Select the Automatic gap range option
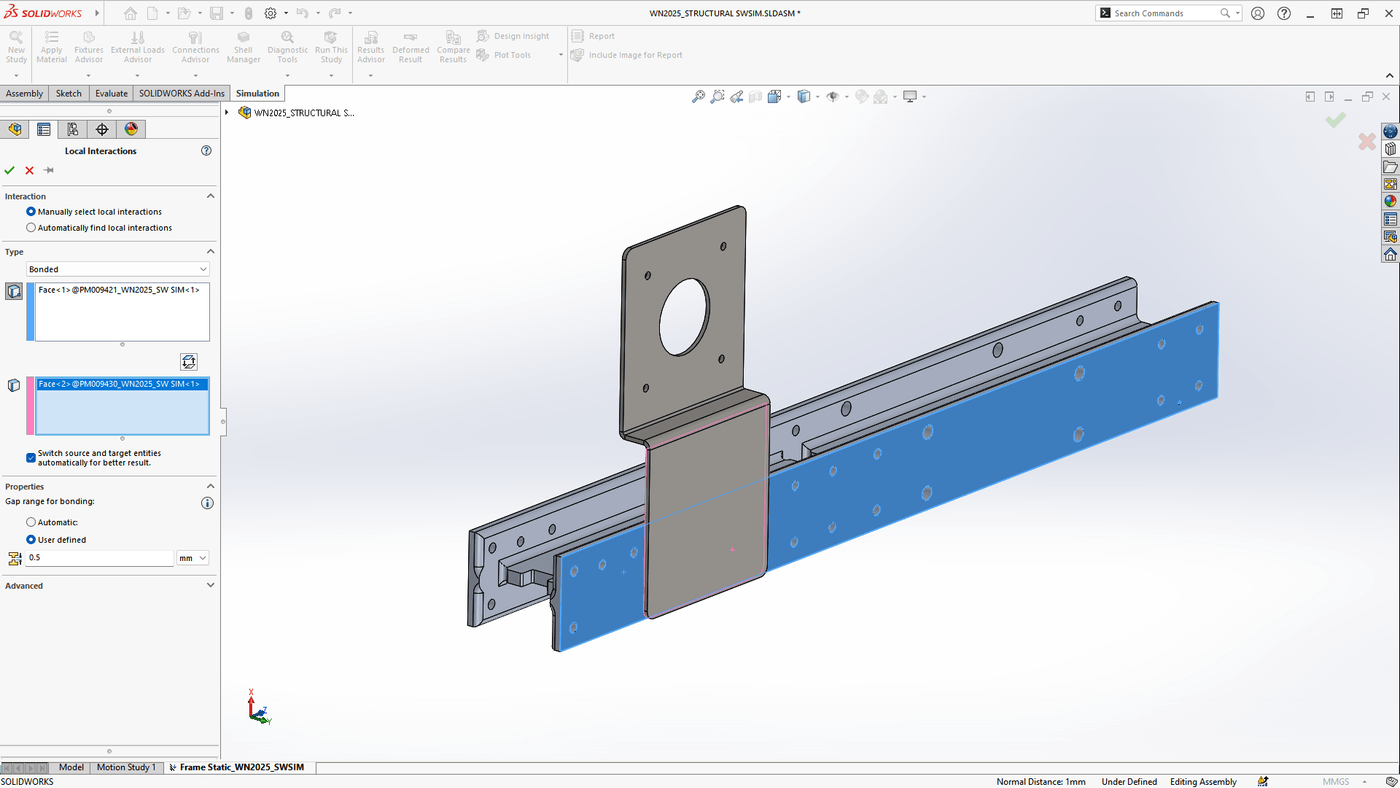 [x=31, y=521]
